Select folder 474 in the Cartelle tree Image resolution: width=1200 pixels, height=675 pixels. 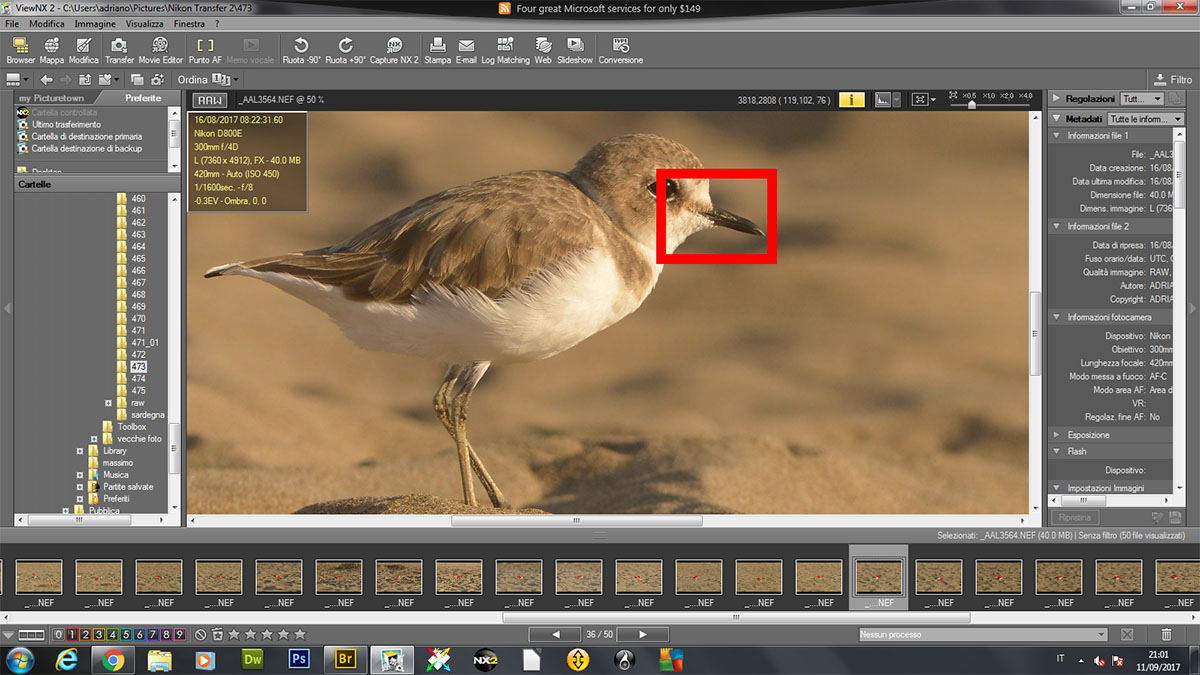[138, 379]
